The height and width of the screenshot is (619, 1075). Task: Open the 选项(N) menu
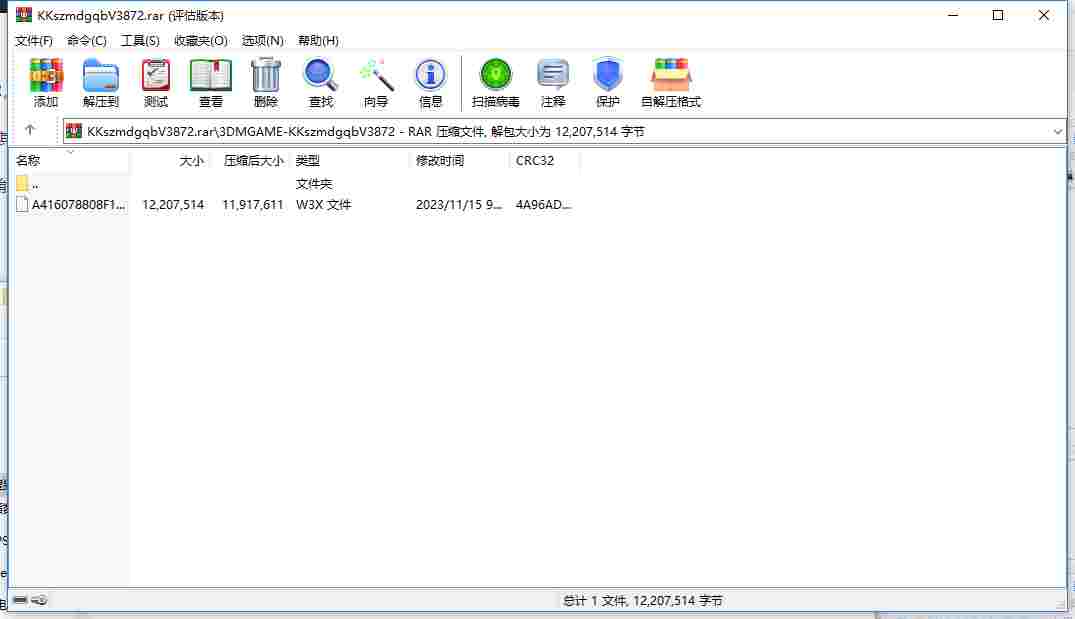tap(263, 40)
